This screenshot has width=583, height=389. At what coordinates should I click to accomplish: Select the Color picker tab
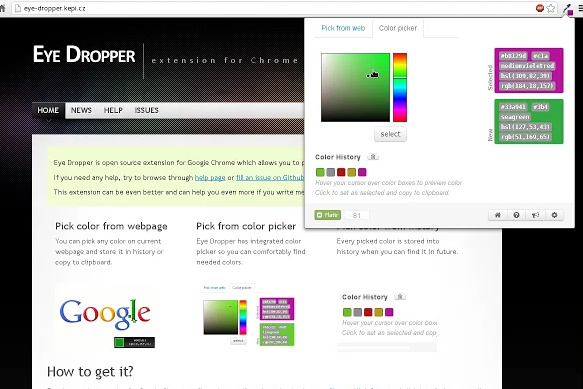pyautogui.click(x=398, y=28)
